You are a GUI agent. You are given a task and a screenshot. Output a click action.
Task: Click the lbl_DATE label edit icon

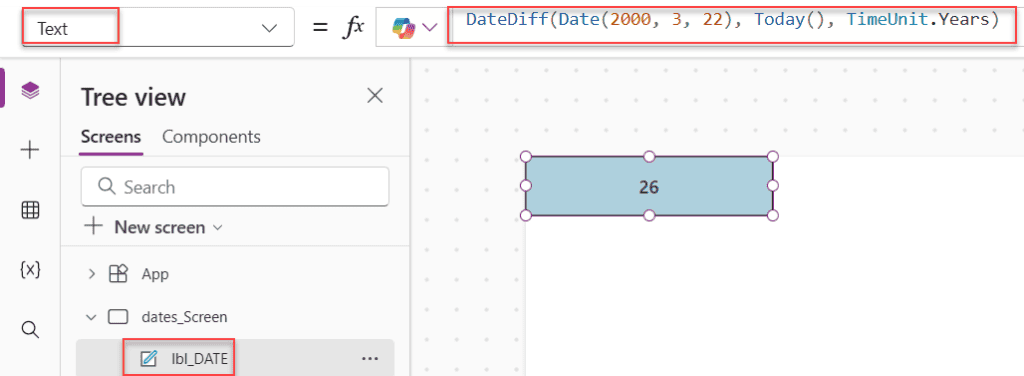[x=149, y=358]
